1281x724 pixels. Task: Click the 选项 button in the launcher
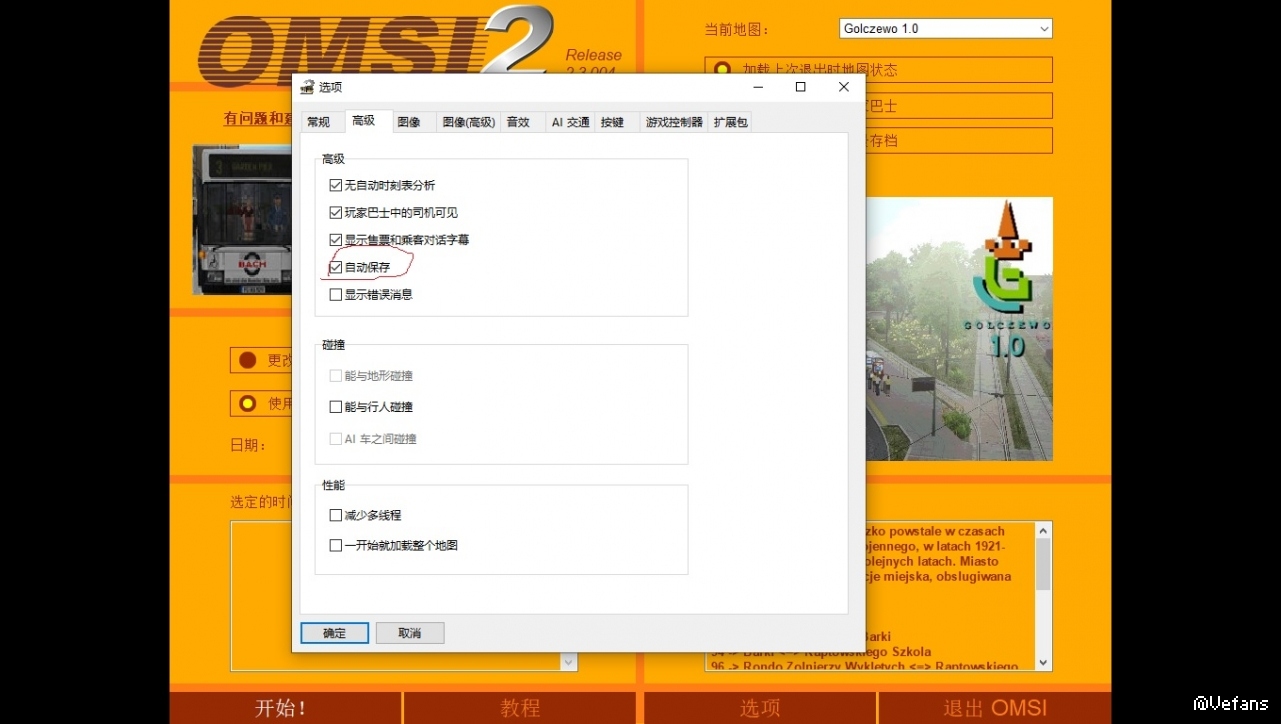[760, 708]
